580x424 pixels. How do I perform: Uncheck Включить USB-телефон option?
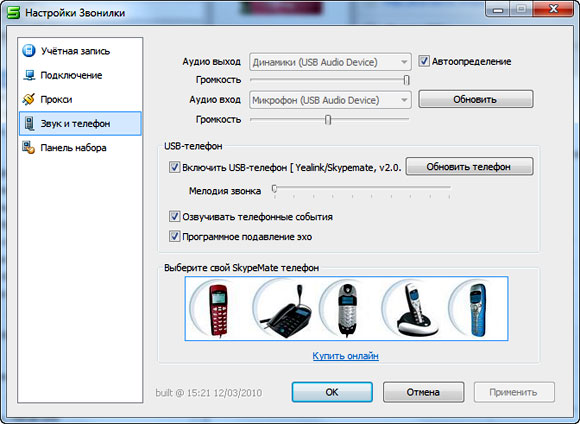click(174, 167)
